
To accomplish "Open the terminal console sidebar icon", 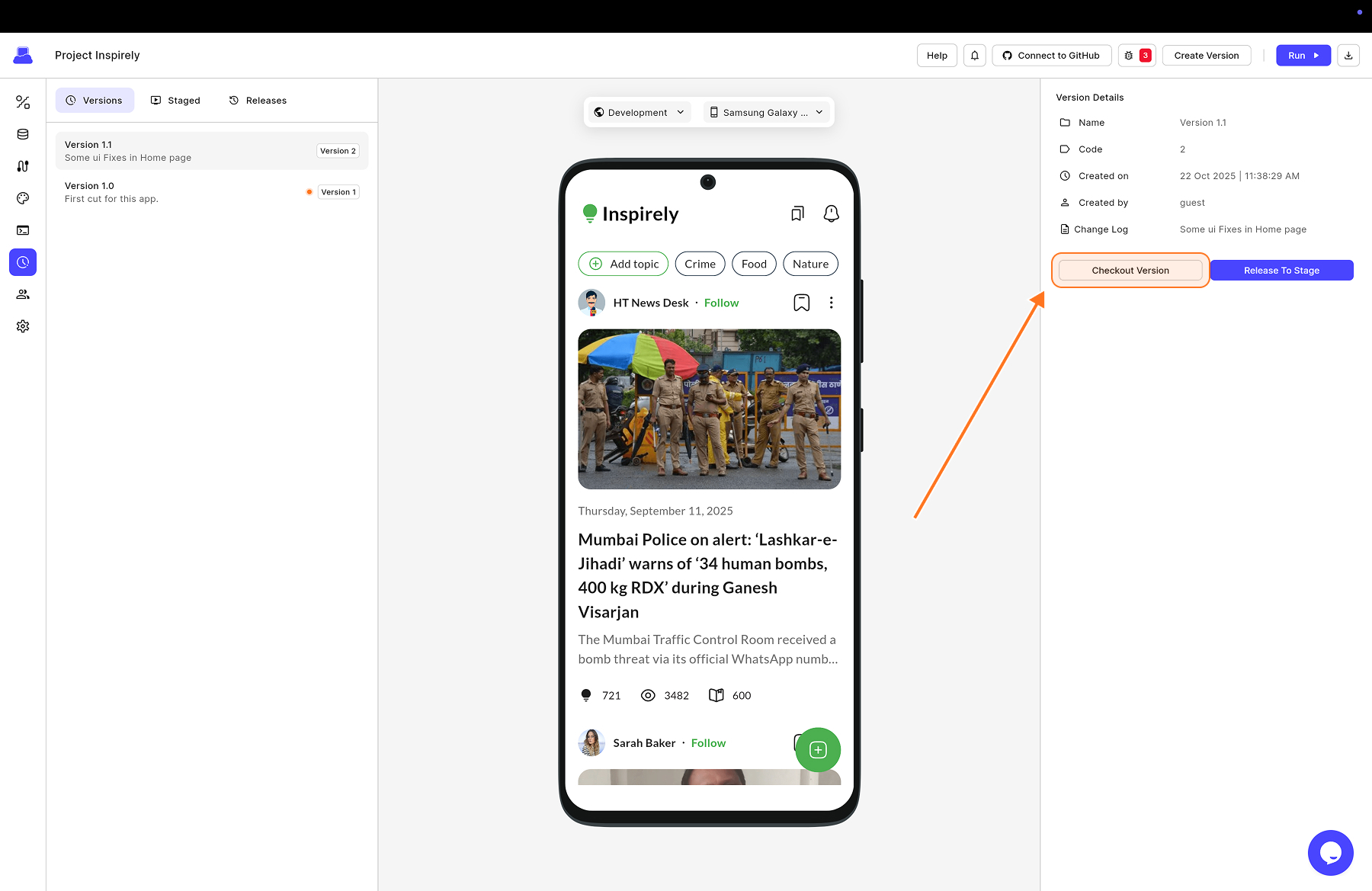I will [23, 230].
